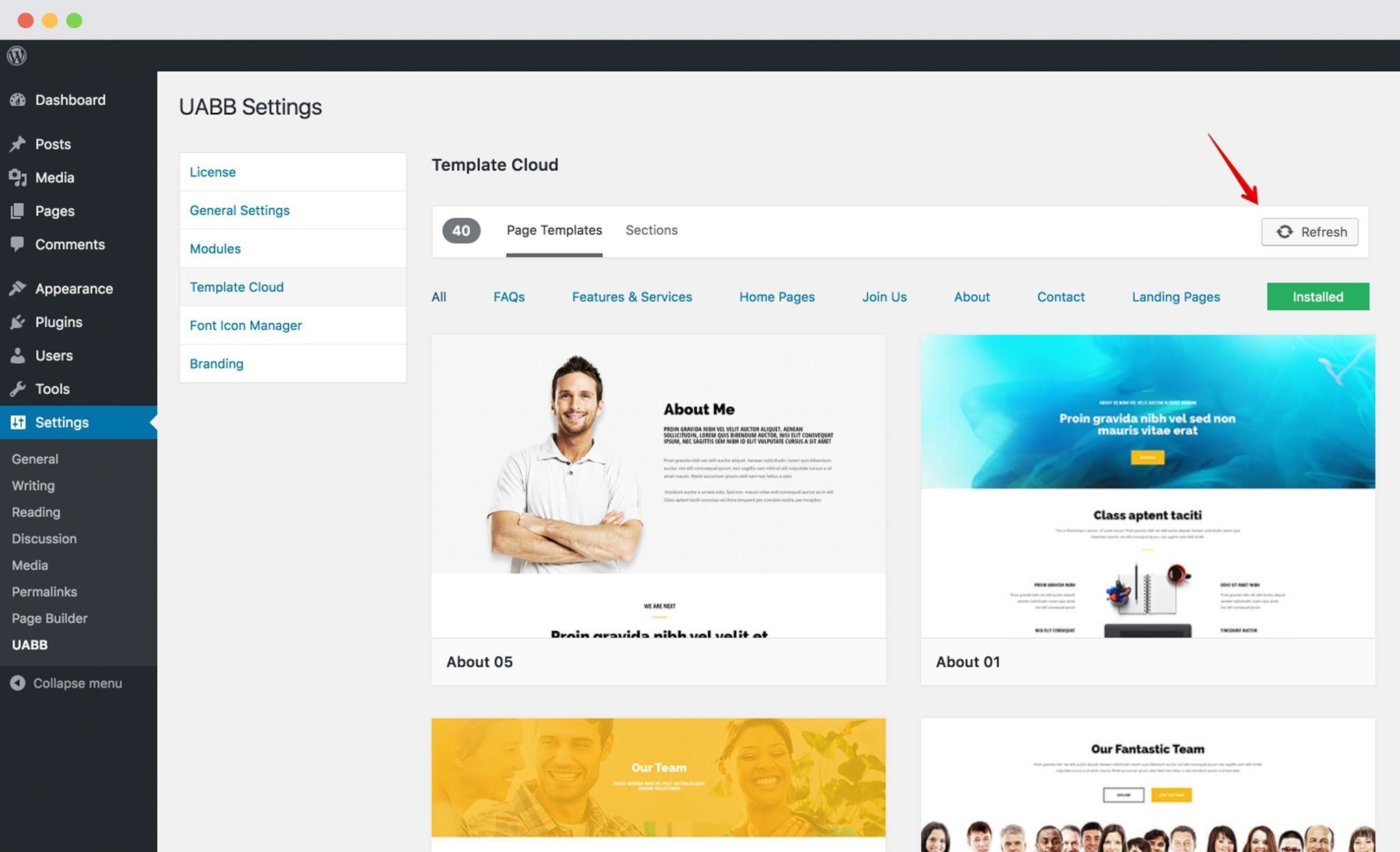The image size is (1400, 852).
Task: Select the Installed templates tab
Action: (1318, 296)
